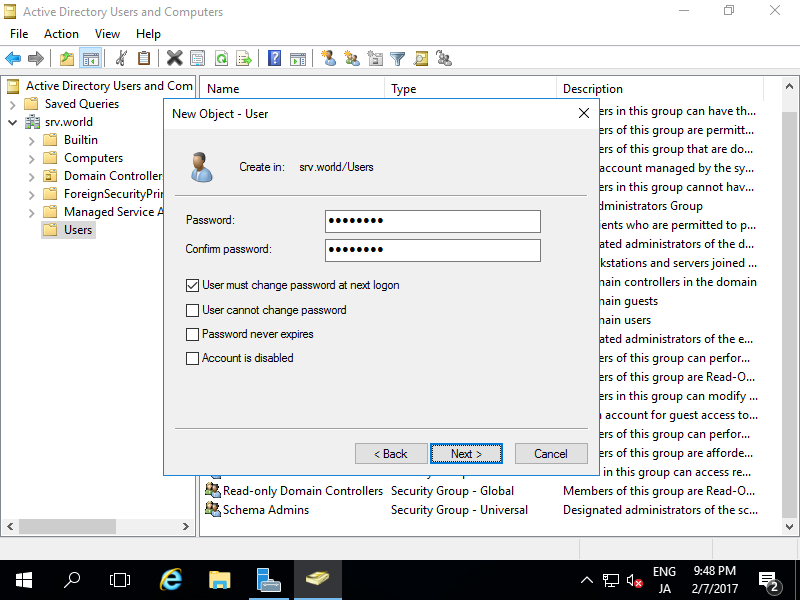Open Task View on the taskbar
800x600 pixels.
tap(120, 580)
